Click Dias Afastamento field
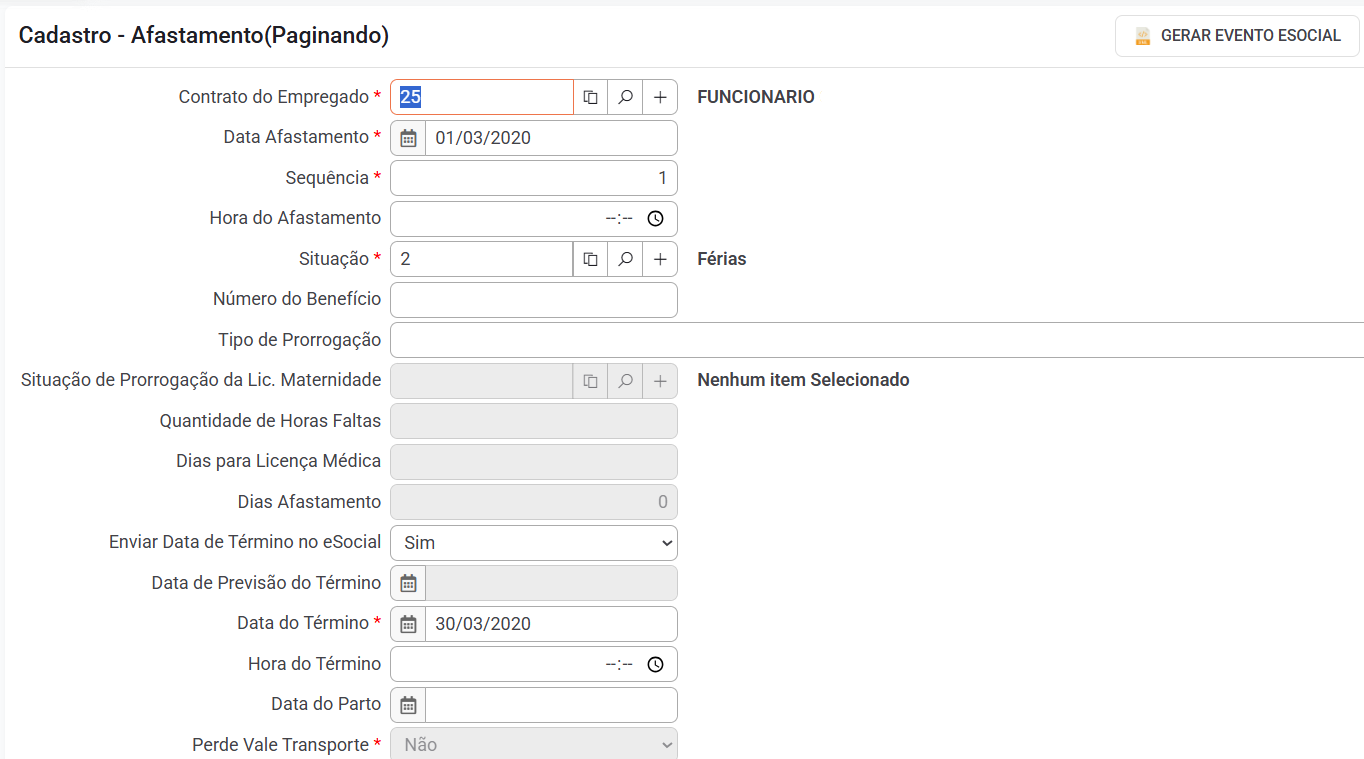This screenshot has height=759, width=1364. tap(534, 502)
